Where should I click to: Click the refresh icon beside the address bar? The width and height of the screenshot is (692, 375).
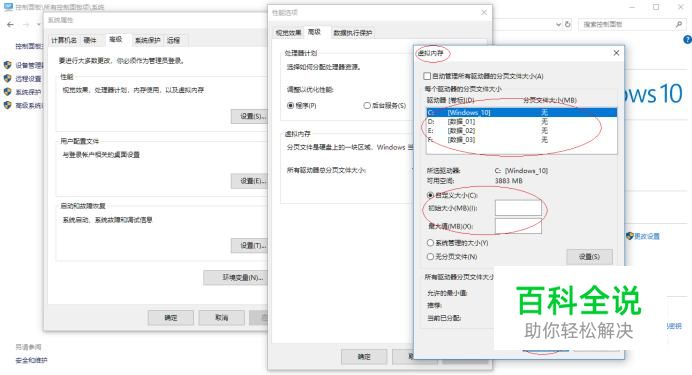(568, 24)
